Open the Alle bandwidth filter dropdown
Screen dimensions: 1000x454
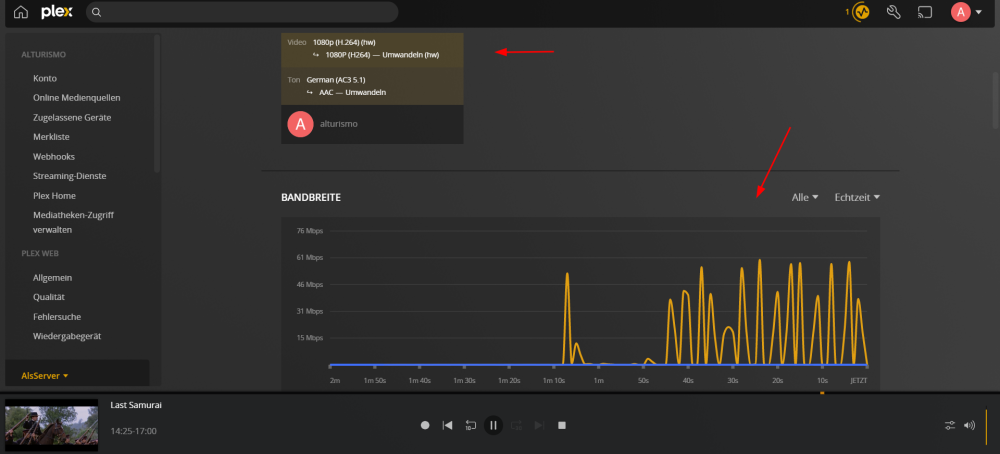[x=805, y=198]
